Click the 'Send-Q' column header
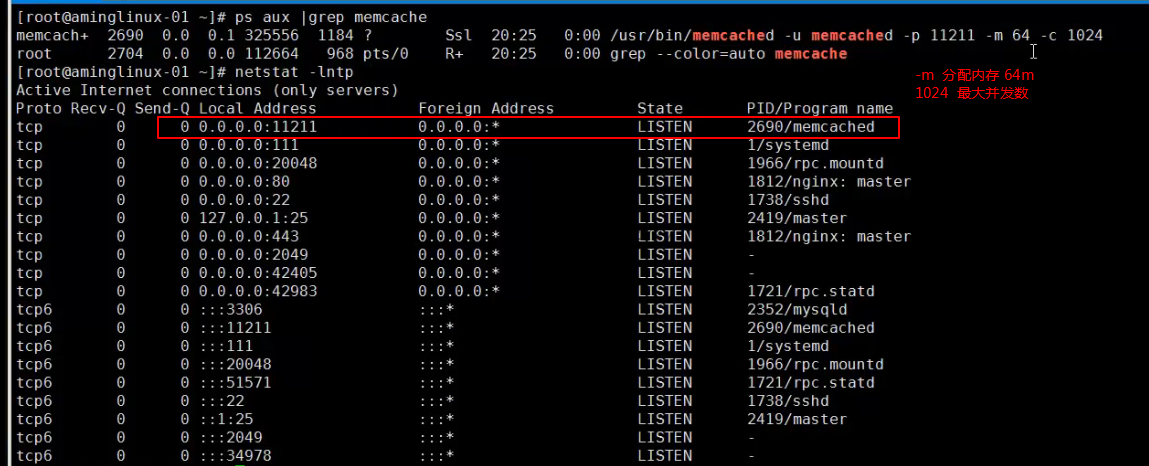This screenshot has height=466, width=1149. click(x=162, y=108)
